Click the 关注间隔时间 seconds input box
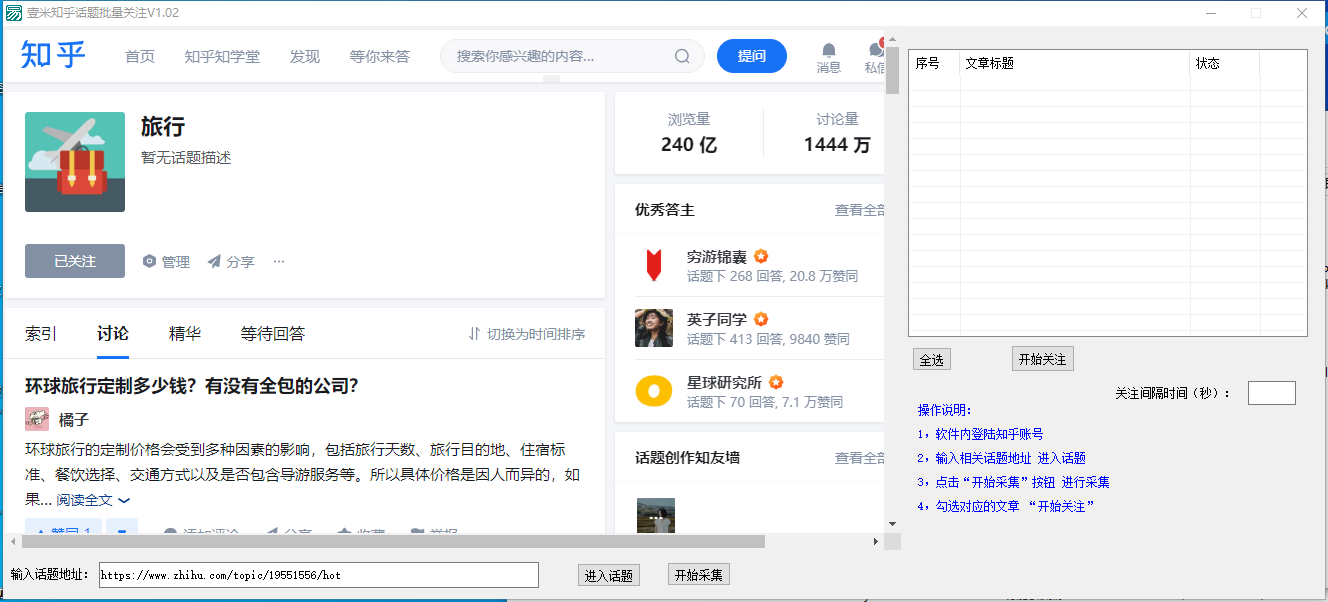The width and height of the screenshot is (1328, 602). [x=1272, y=393]
